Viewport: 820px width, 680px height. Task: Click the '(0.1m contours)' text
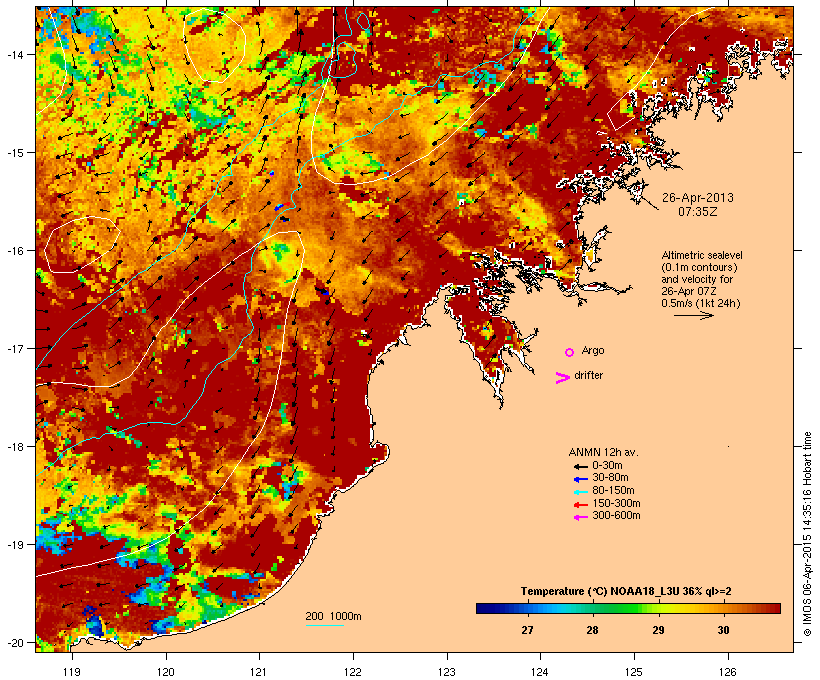tap(699, 267)
